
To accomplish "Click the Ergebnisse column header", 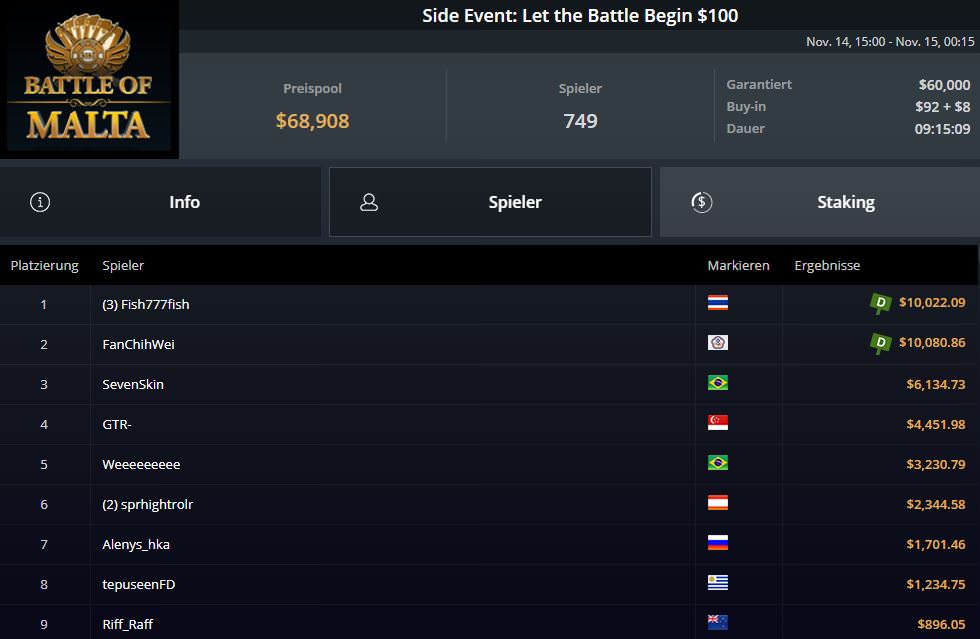I will pyautogui.click(x=827, y=265).
